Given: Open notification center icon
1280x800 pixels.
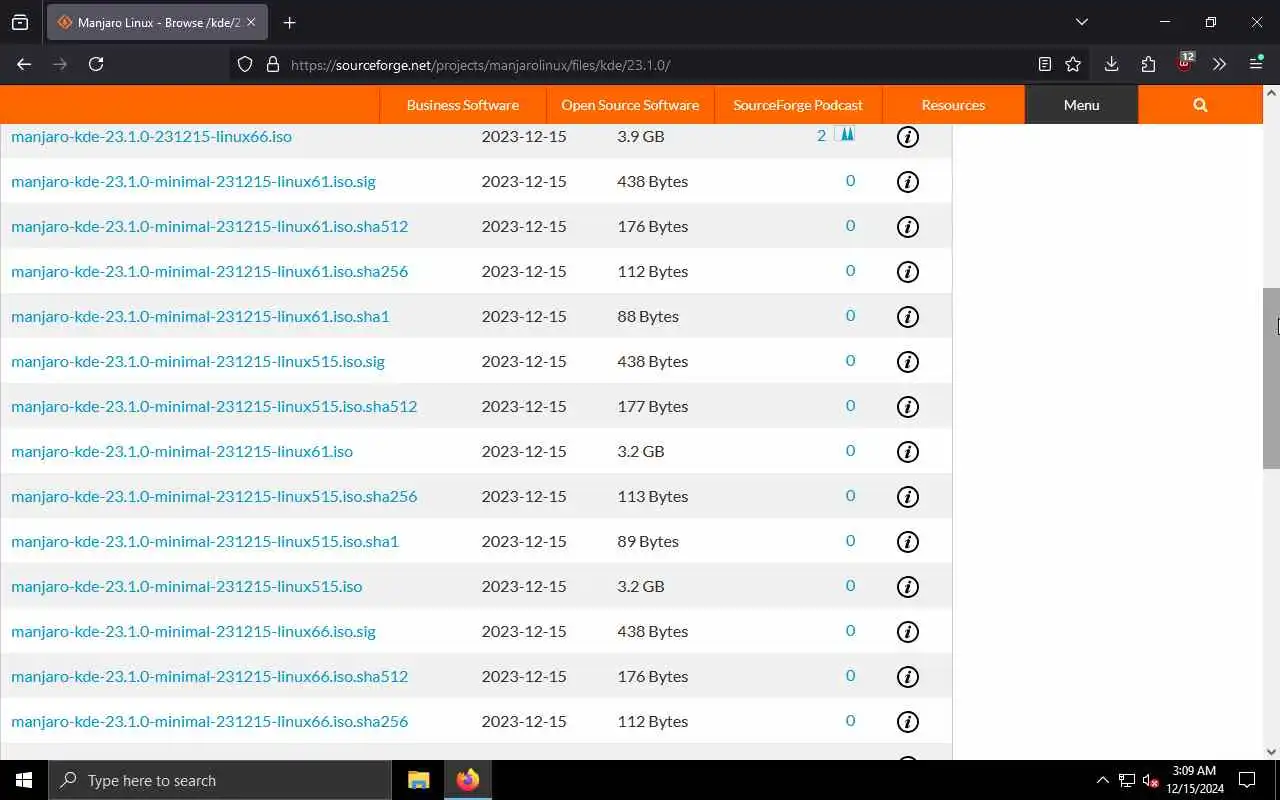Looking at the screenshot, I should point(1247,780).
